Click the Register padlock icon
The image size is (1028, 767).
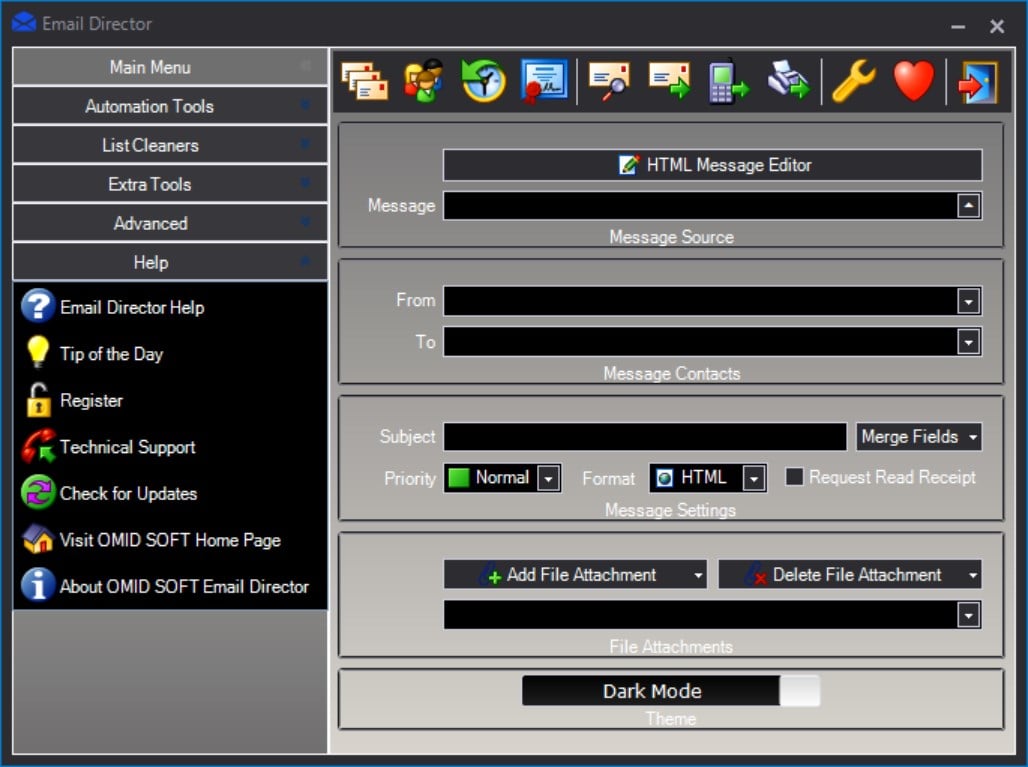tap(38, 400)
